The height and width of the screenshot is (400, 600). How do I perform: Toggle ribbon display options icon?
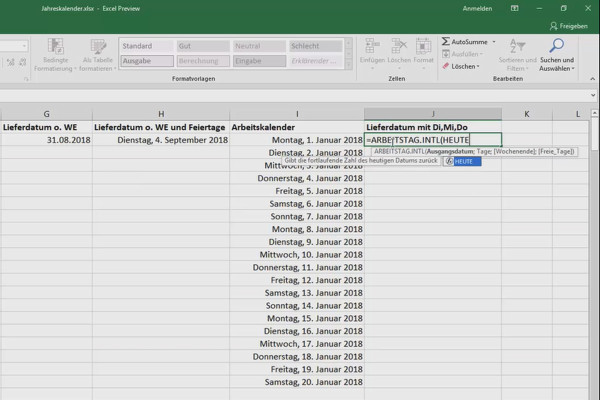[x=515, y=8]
